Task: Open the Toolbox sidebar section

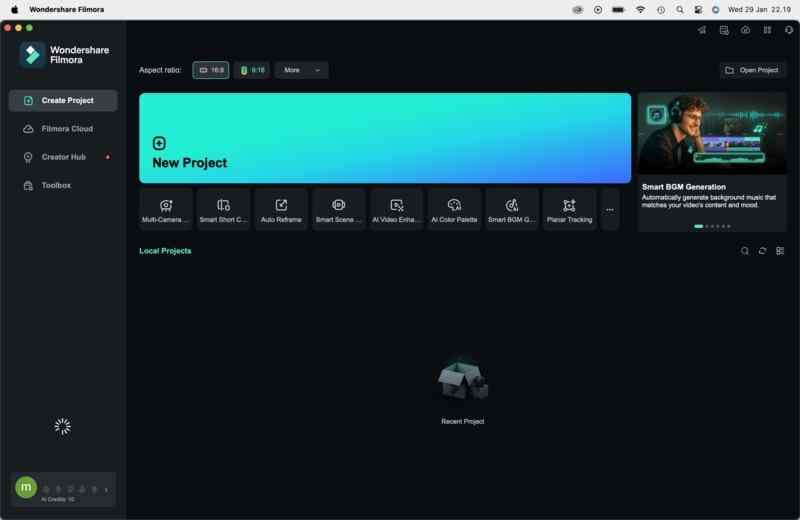Action: click(x=63, y=185)
